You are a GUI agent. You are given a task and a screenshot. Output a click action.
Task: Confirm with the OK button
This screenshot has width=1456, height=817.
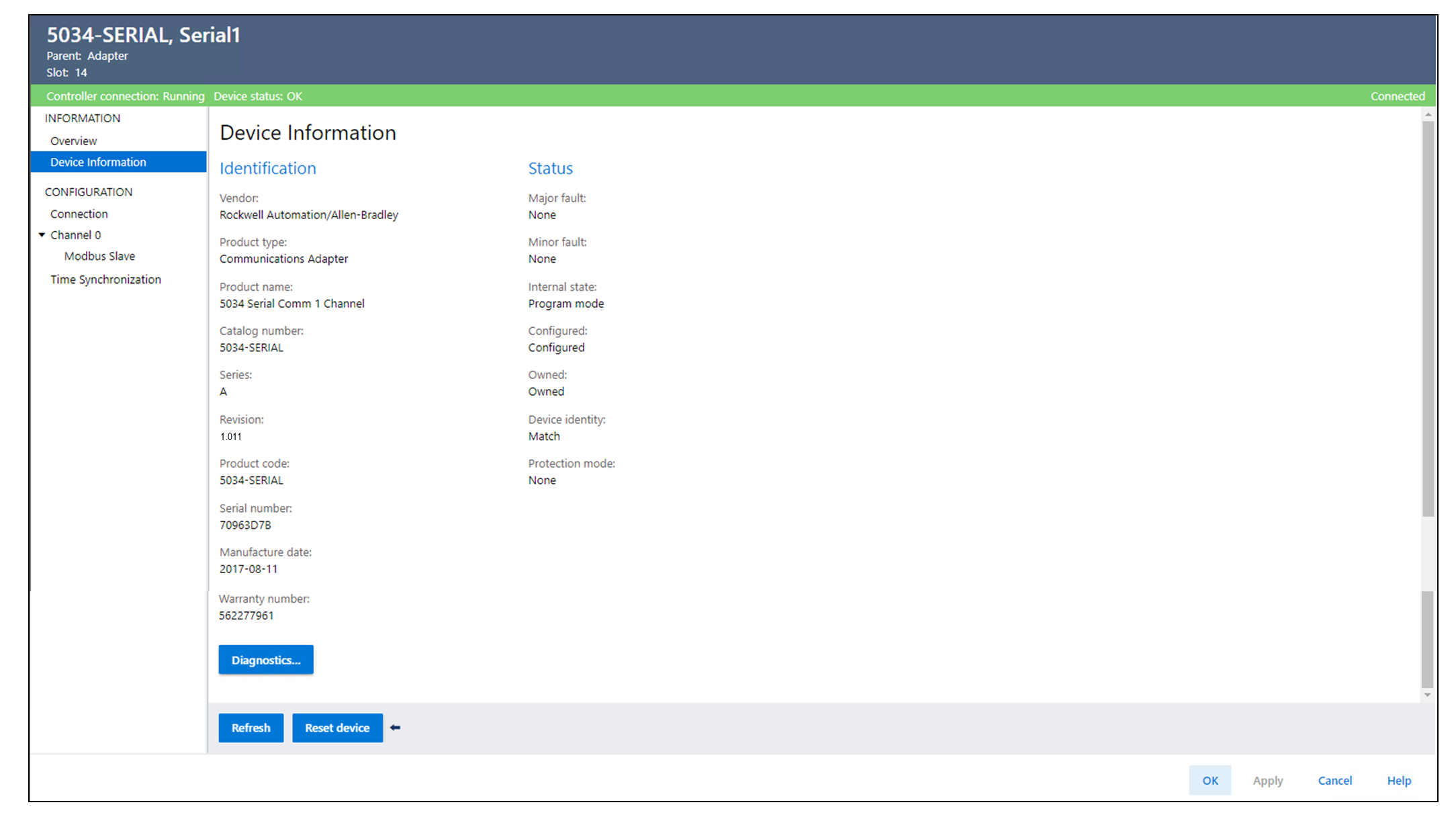(1210, 780)
